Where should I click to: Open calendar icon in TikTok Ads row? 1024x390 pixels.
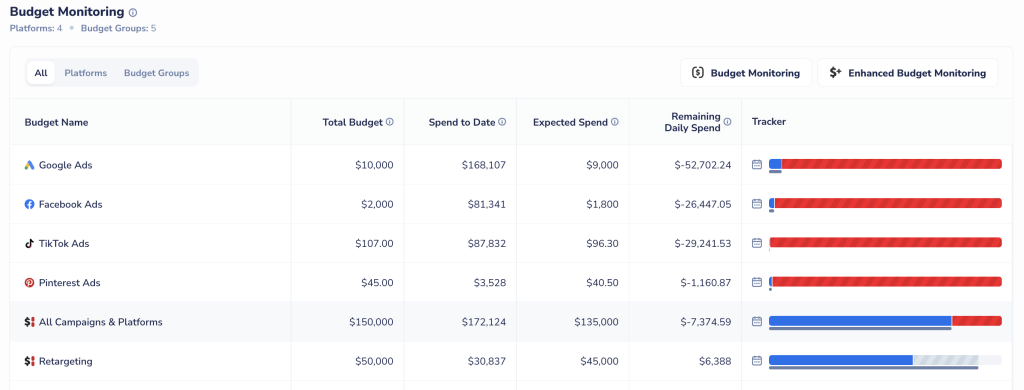(757, 243)
